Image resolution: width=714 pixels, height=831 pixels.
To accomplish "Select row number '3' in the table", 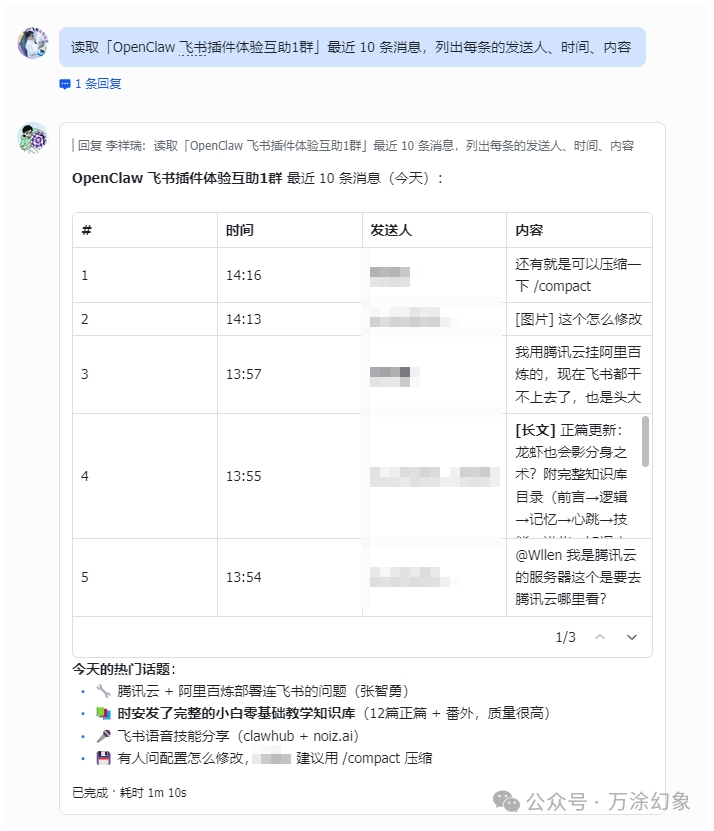I will [x=85, y=374].
